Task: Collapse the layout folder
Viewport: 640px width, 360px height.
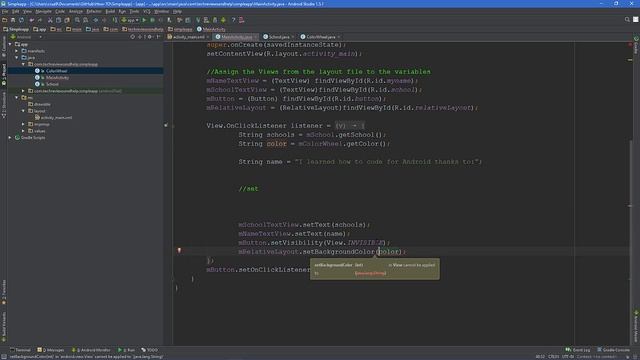Action: click(23, 111)
